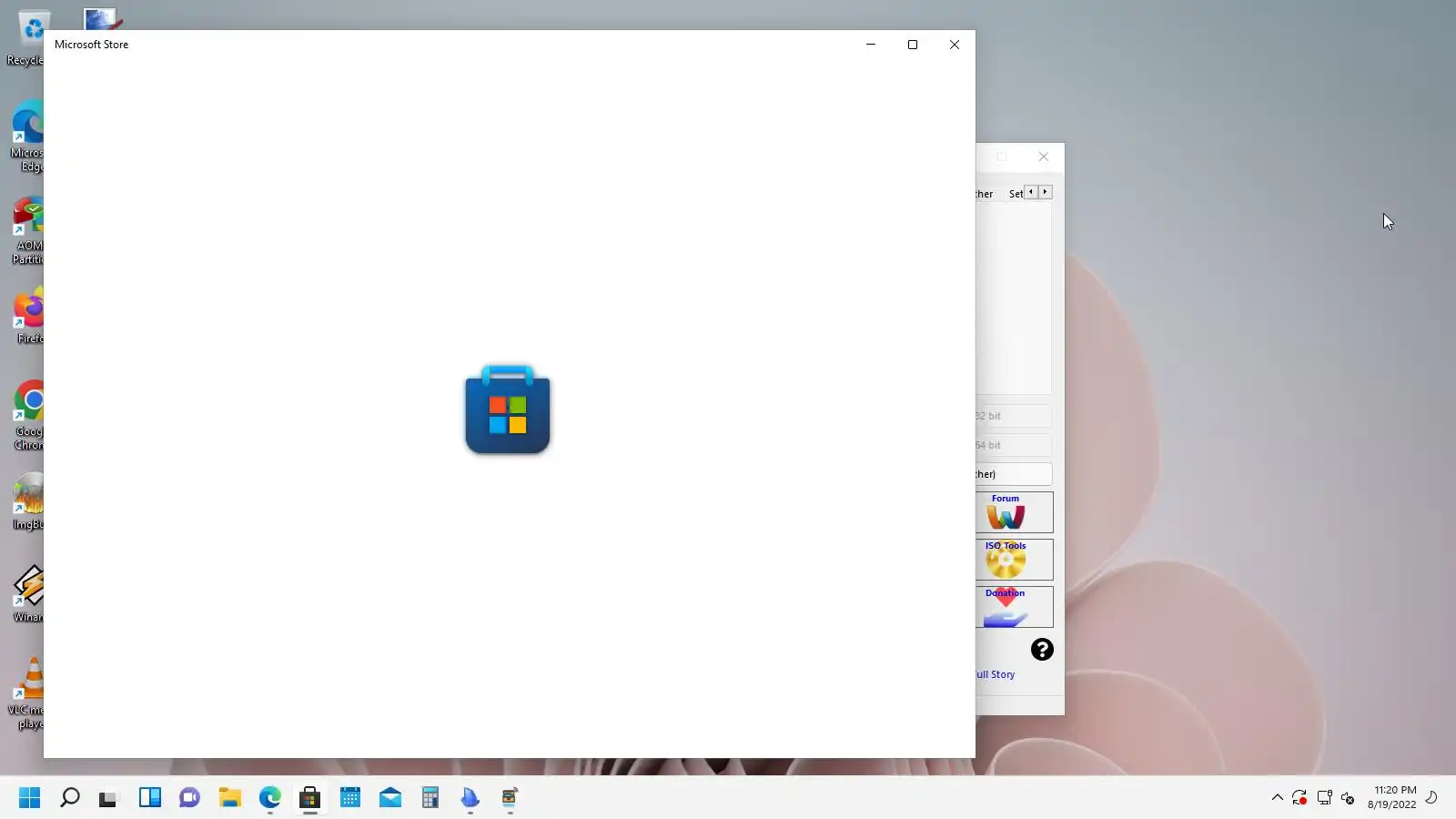Select the Microsoft Edge desktop shortcut

pyautogui.click(x=27, y=137)
